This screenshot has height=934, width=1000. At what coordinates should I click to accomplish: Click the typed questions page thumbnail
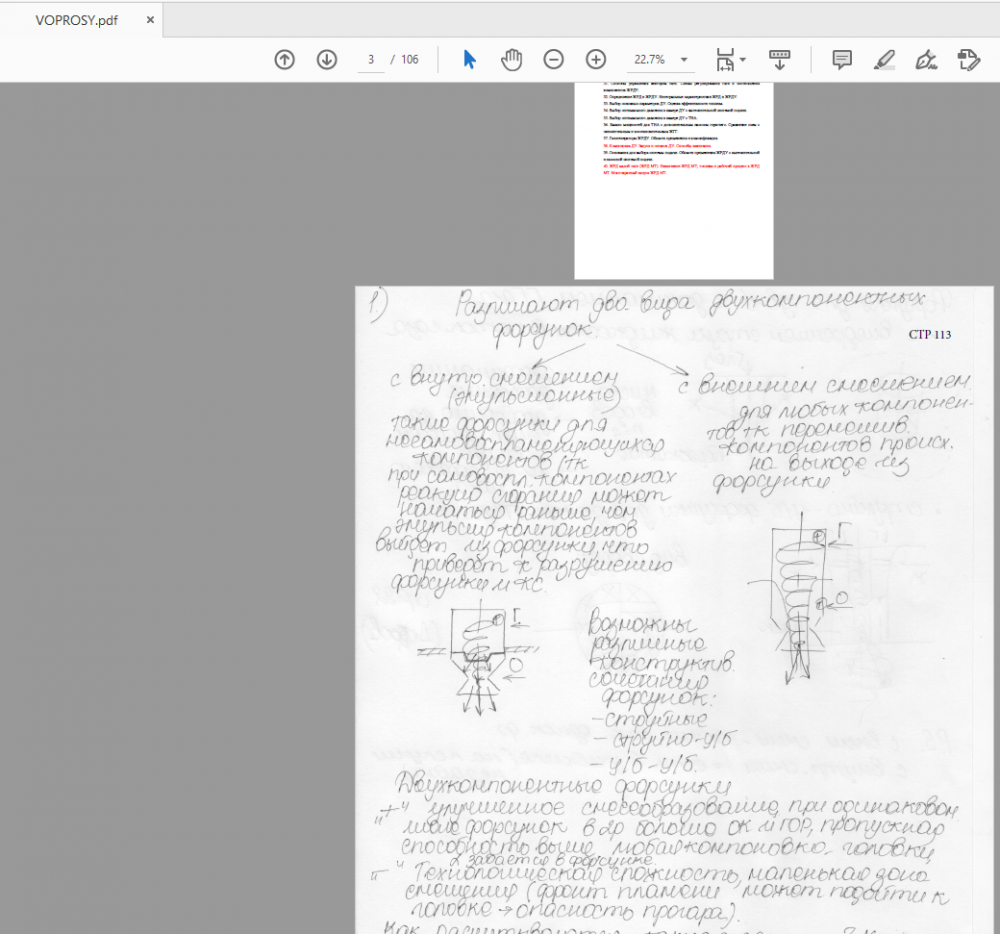[673, 180]
